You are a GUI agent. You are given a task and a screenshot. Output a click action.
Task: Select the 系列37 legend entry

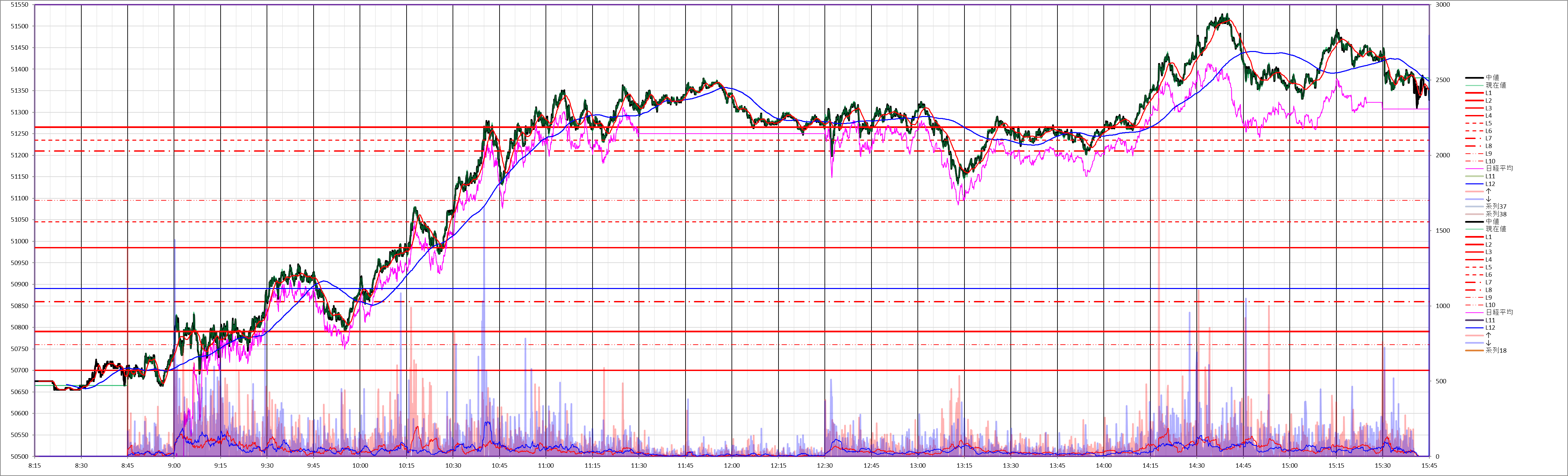point(1496,206)
